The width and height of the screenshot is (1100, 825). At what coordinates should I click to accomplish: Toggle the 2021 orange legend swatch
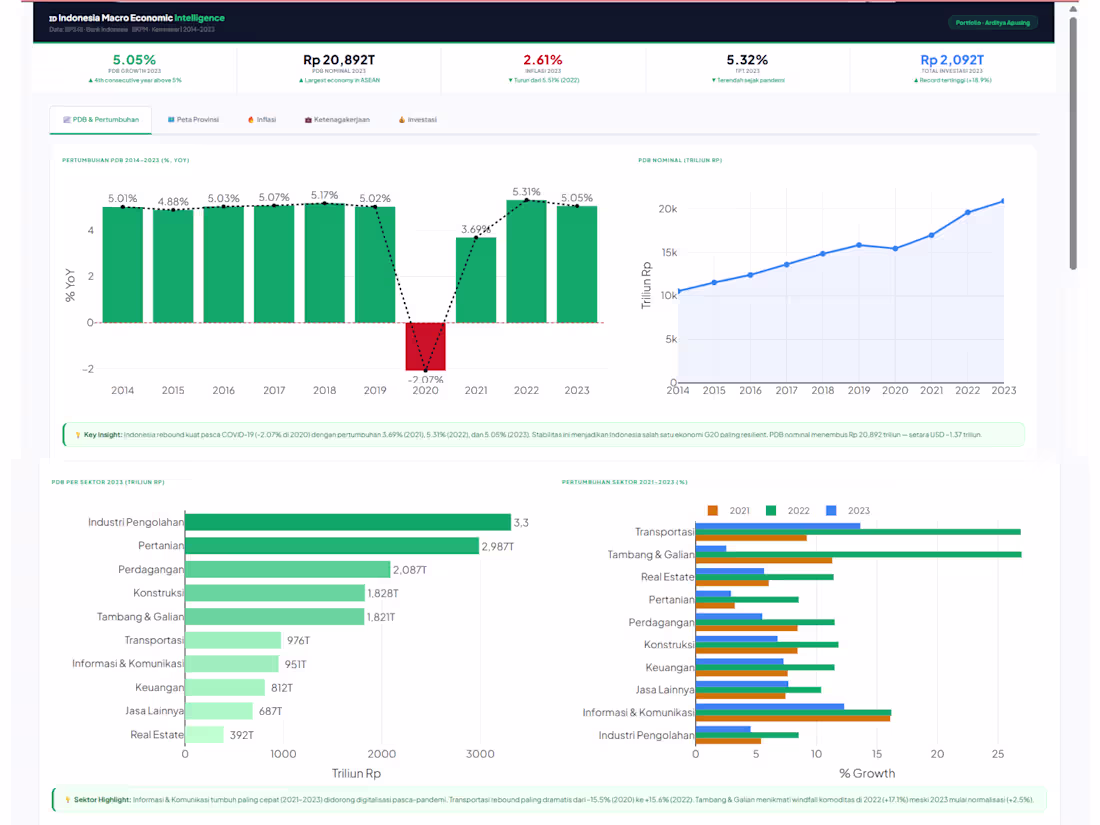tap(713, 511)
